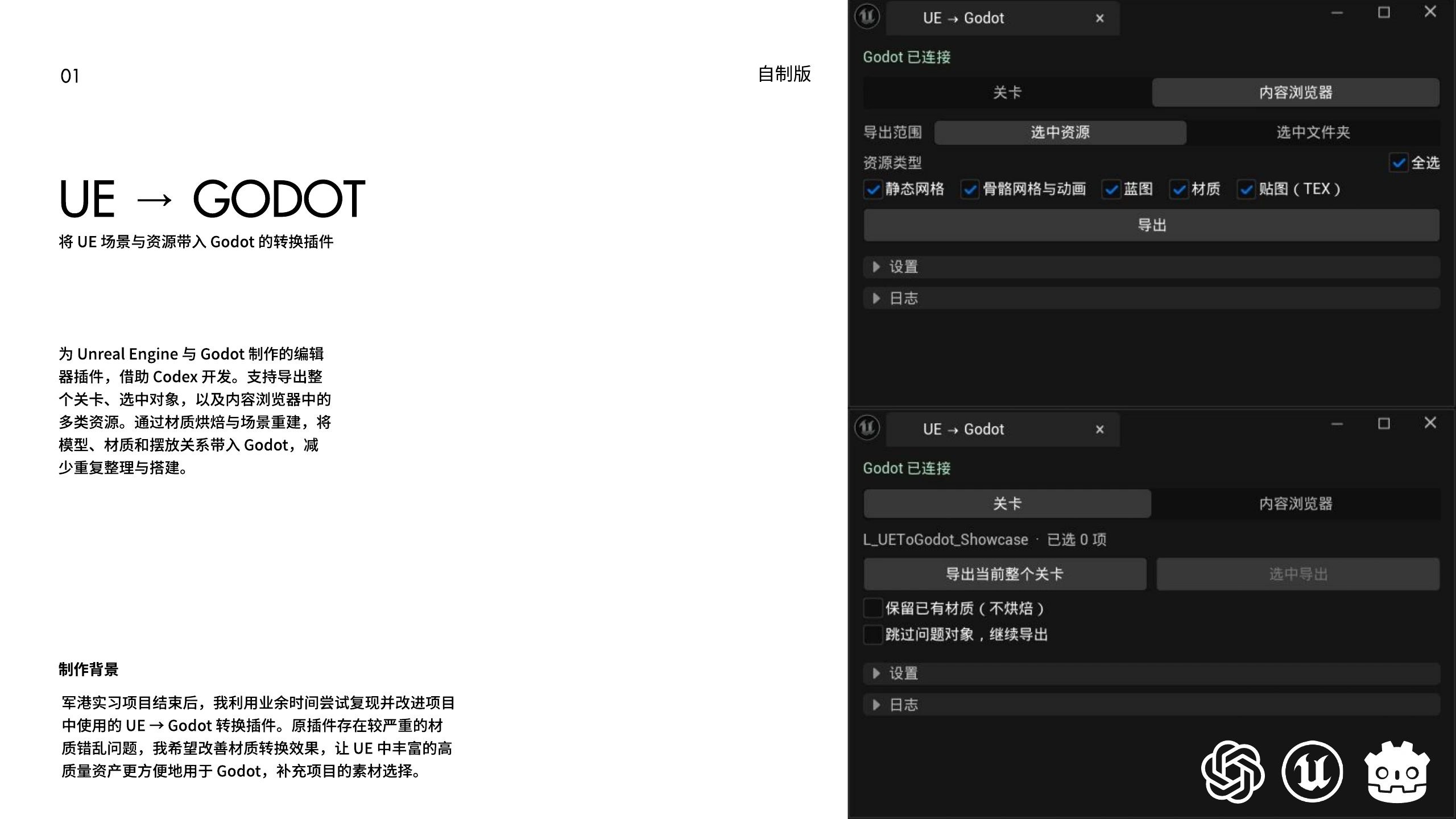This screenshot has height=819, width=1456.
Task: Uncheck the 蓝图 checkbox
Action: click(x=1111, y=189)
